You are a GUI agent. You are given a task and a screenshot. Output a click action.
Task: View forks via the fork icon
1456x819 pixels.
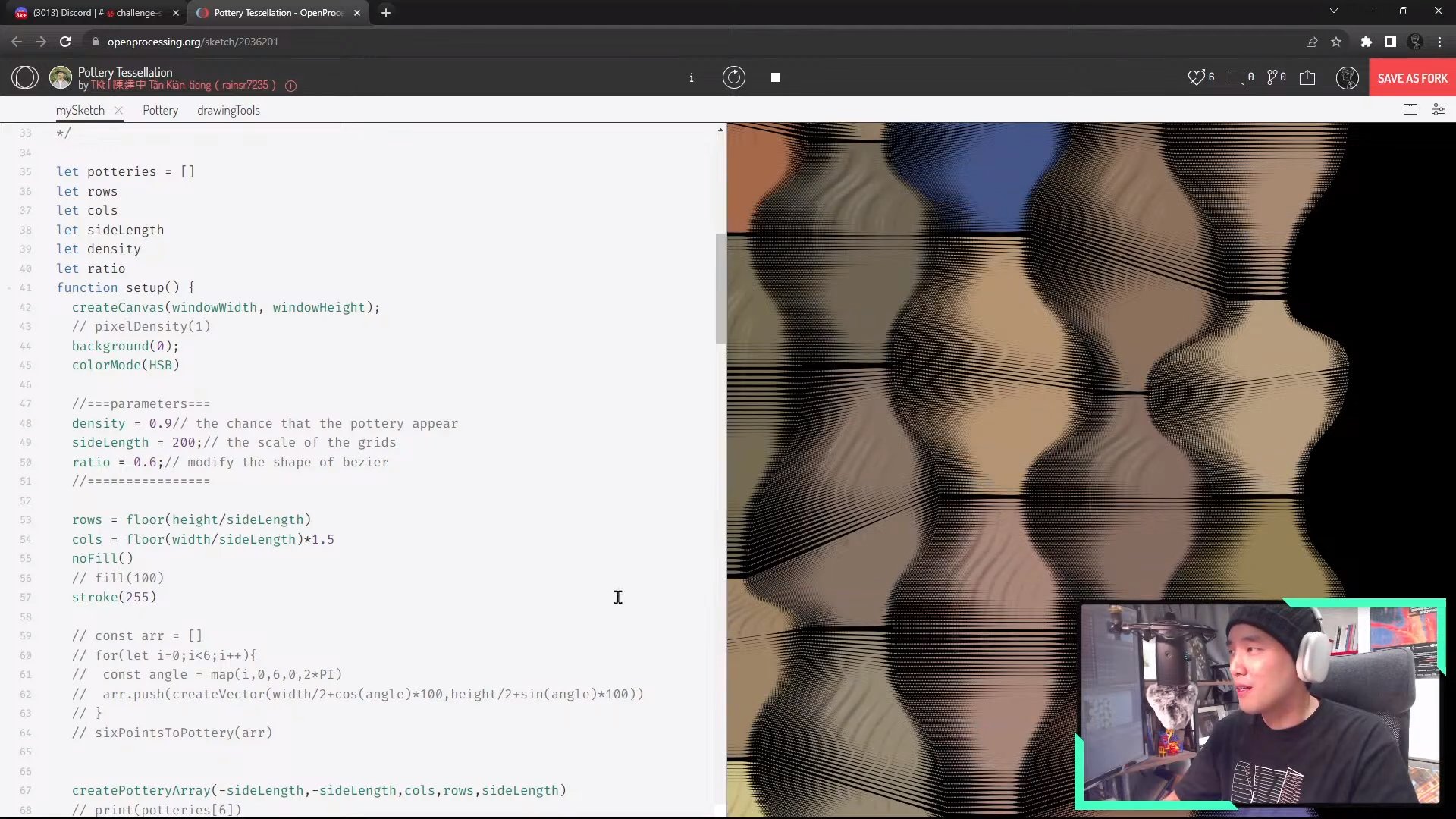[1272, 77]
